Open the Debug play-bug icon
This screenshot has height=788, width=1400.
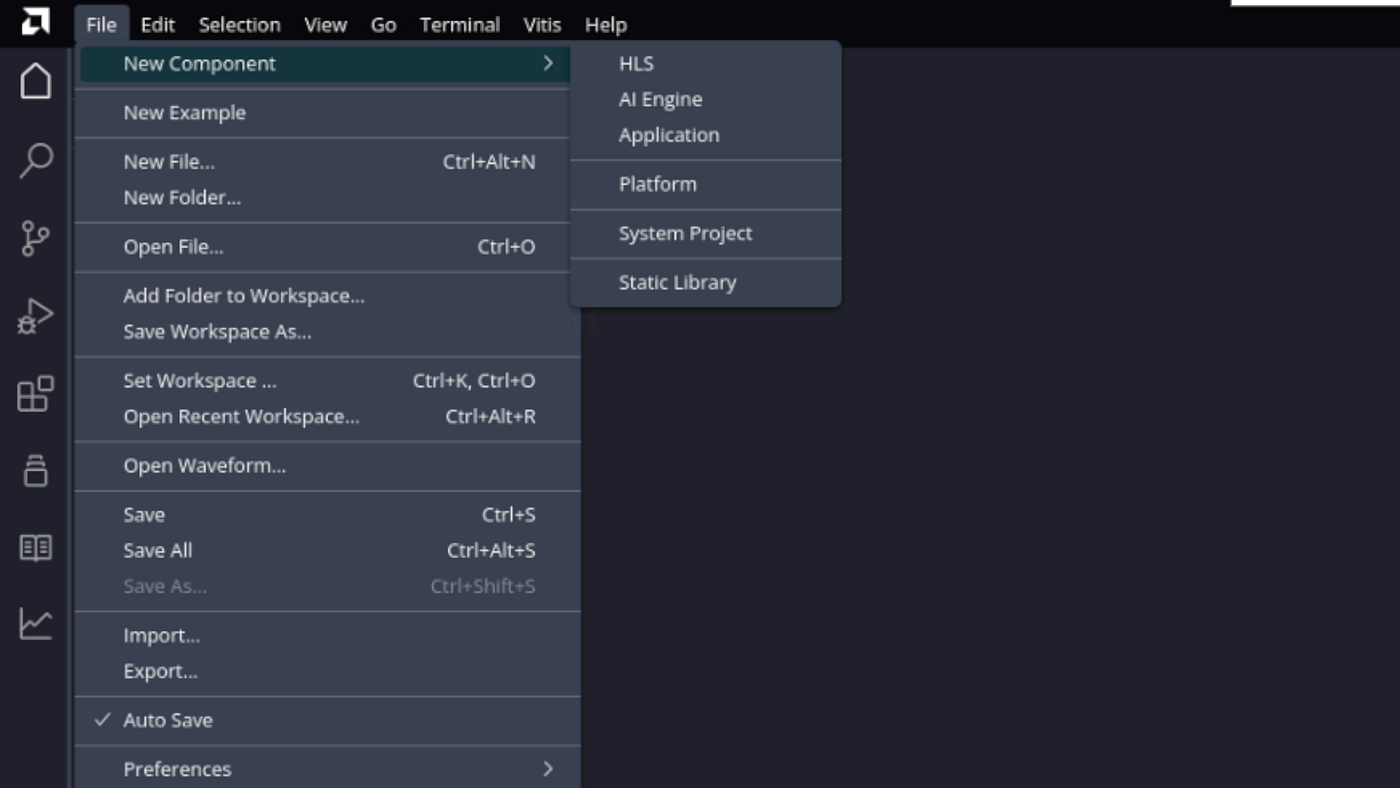click(36, 316)
